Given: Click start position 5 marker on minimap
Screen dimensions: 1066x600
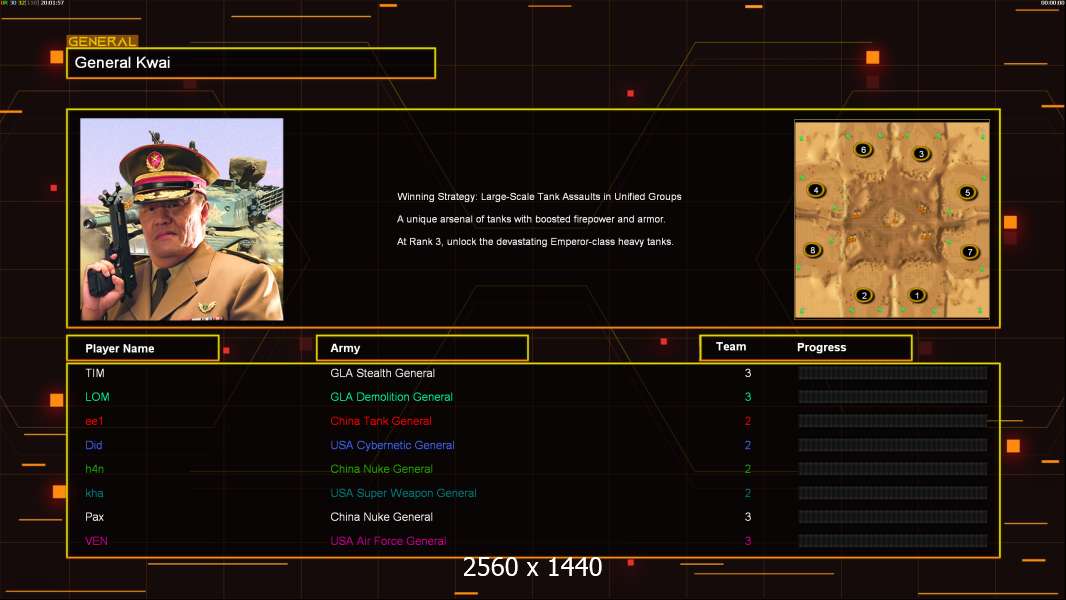Looking at the screenshot, I should tap(967, 192).
